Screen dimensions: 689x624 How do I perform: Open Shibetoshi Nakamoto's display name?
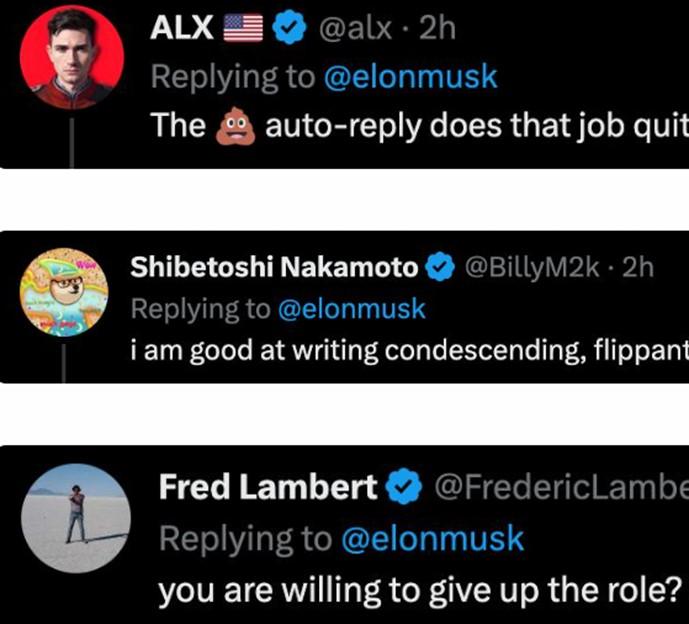274,268
